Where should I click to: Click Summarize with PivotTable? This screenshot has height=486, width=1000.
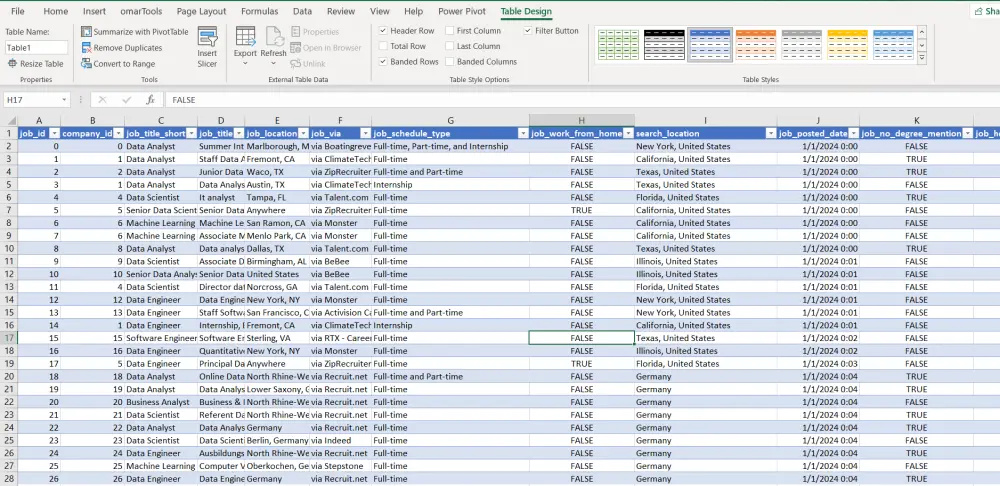click(135, 31)
